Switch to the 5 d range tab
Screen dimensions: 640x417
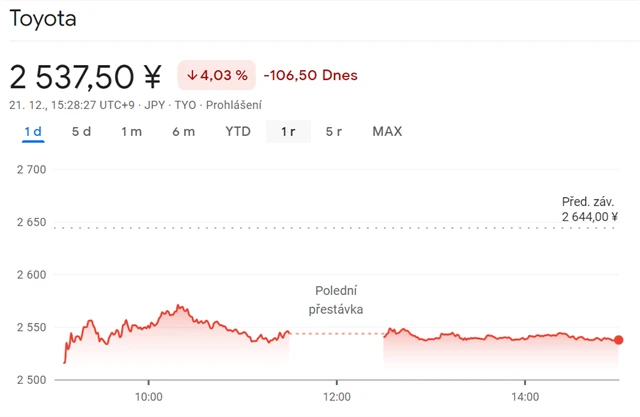[81, 131]
